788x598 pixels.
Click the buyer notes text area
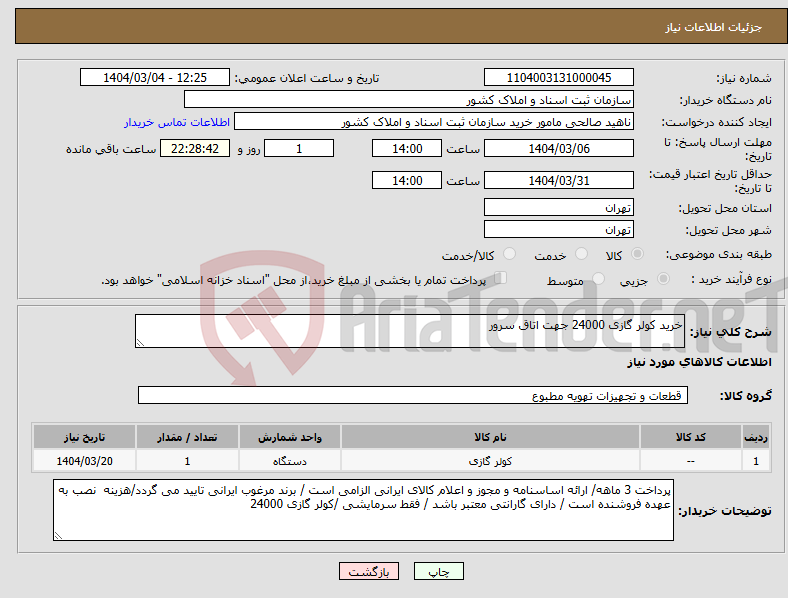(363, 510)
